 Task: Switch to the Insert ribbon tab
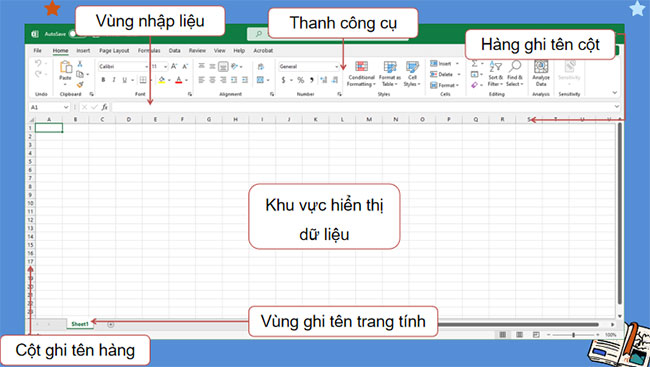click(x=83, y=51)
